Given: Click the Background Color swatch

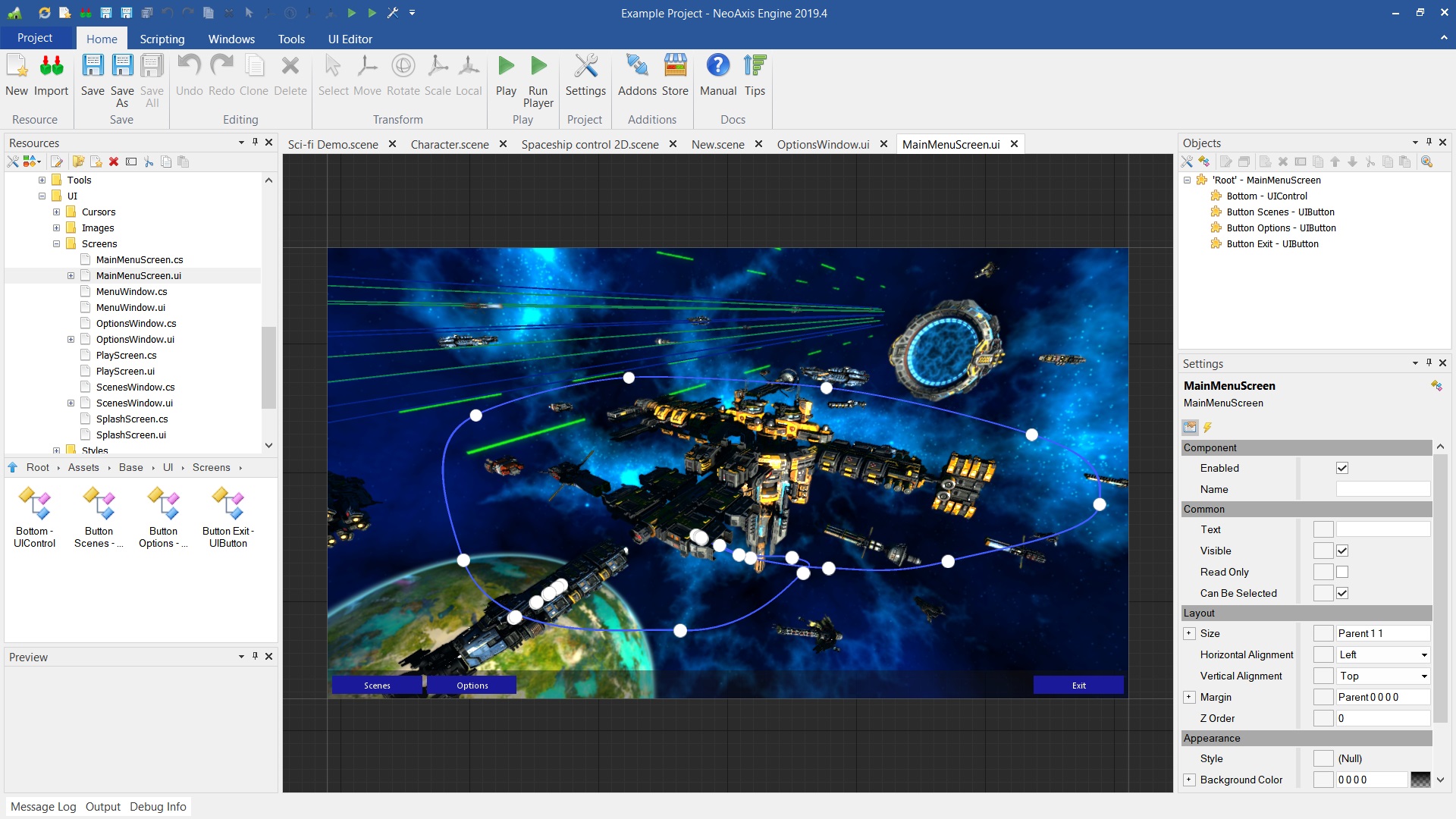Looking at the screenshot, I should point(1420,780).
